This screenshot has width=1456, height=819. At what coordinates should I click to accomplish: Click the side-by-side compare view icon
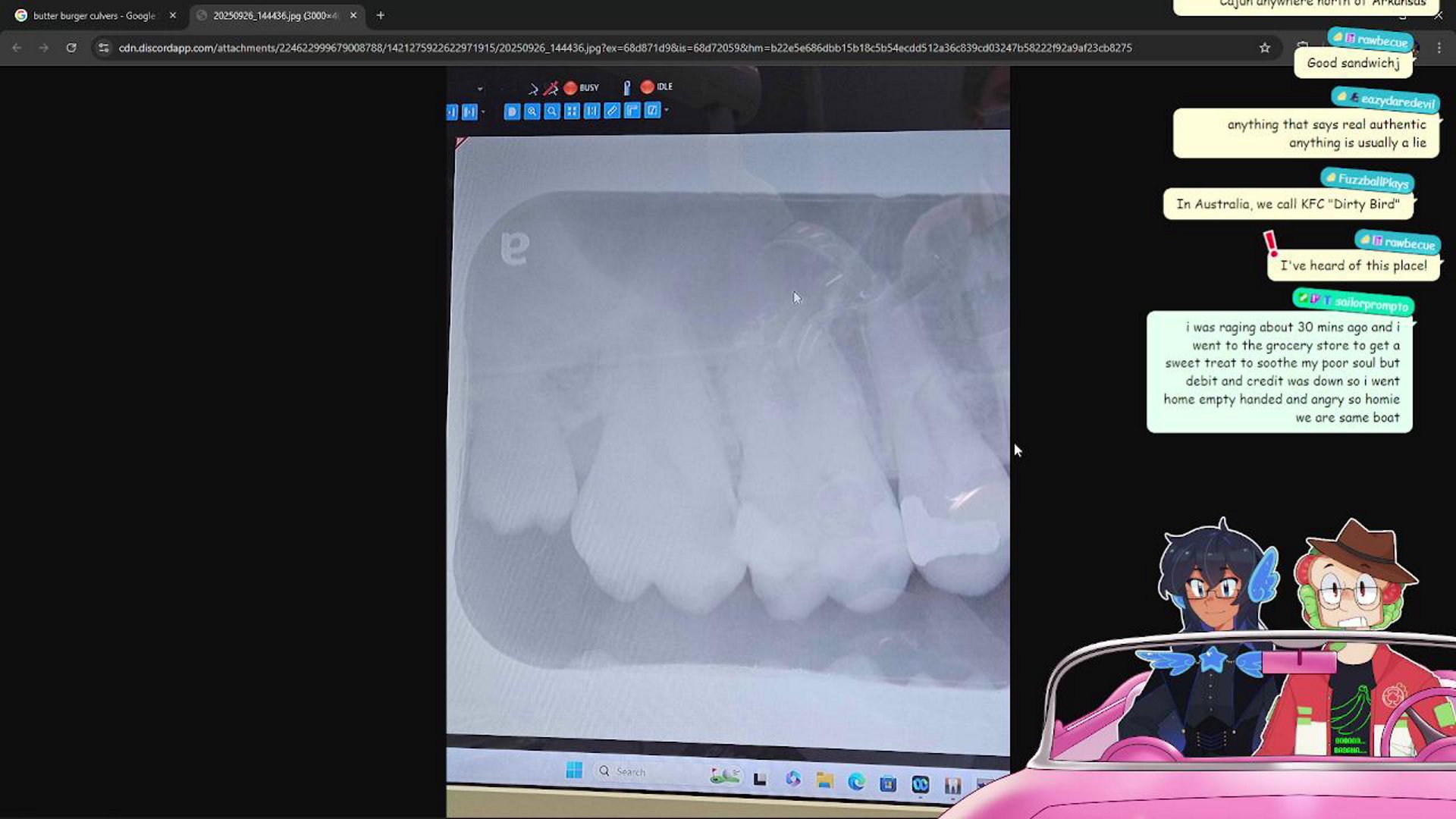(592, 111)
